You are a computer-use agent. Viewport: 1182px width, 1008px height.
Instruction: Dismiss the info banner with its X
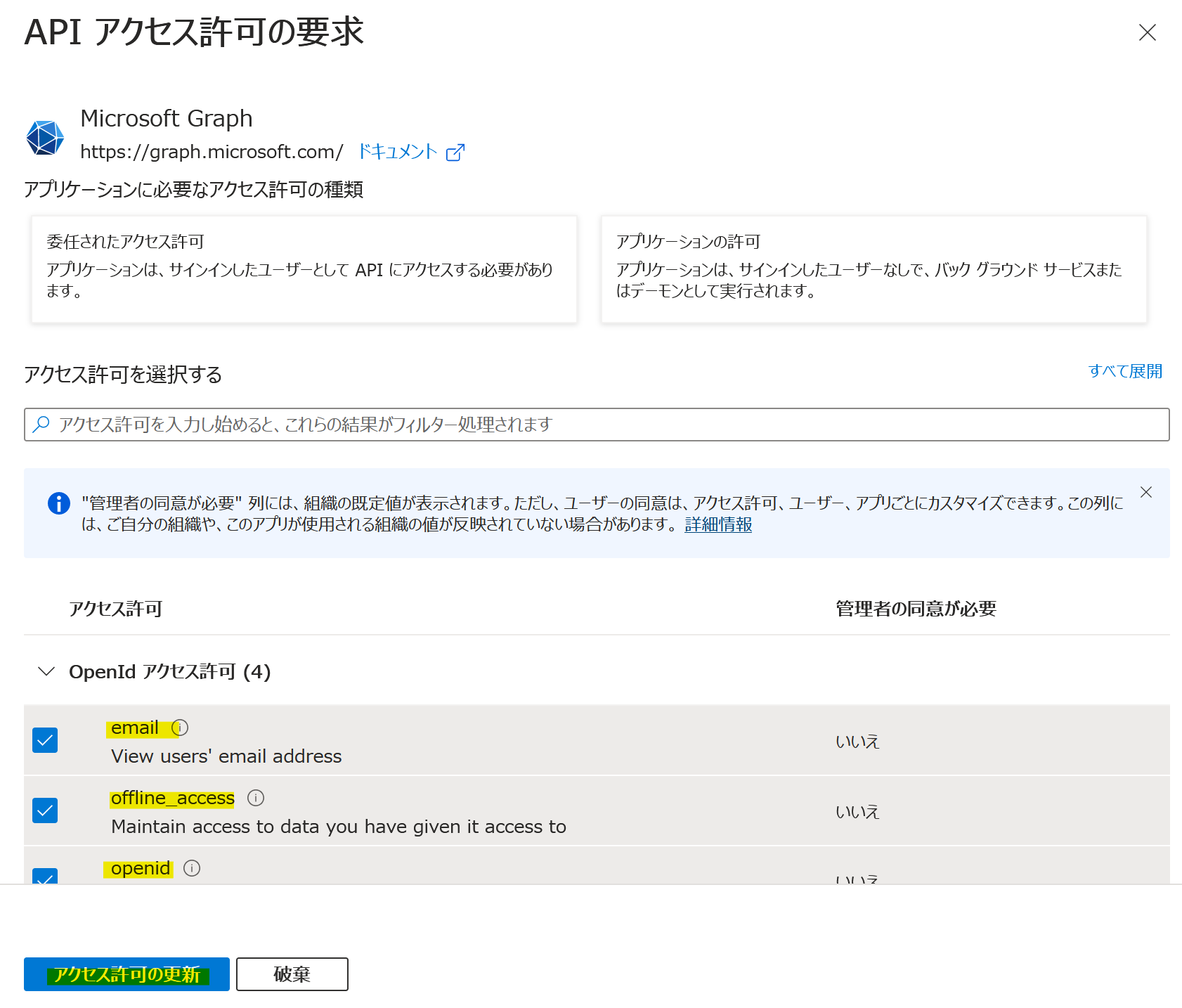coord(1146,492)
